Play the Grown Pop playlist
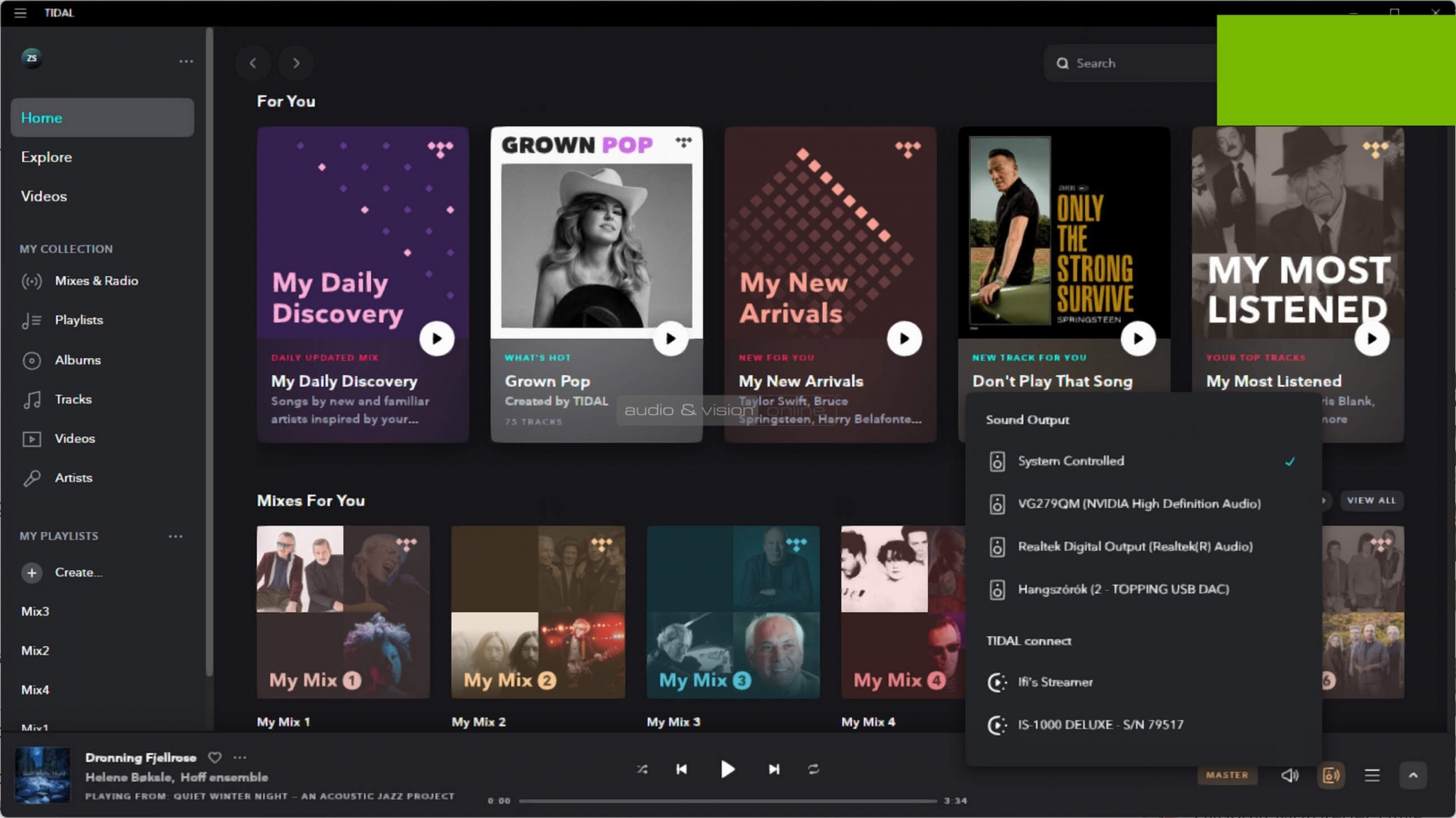 click(x=670, y=338)
